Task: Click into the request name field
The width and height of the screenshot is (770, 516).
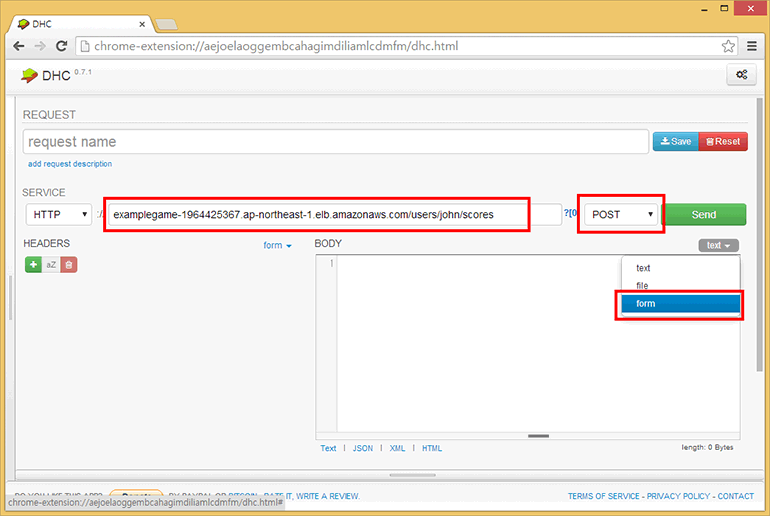Action: pyautogui.click(x=335, y=142)
